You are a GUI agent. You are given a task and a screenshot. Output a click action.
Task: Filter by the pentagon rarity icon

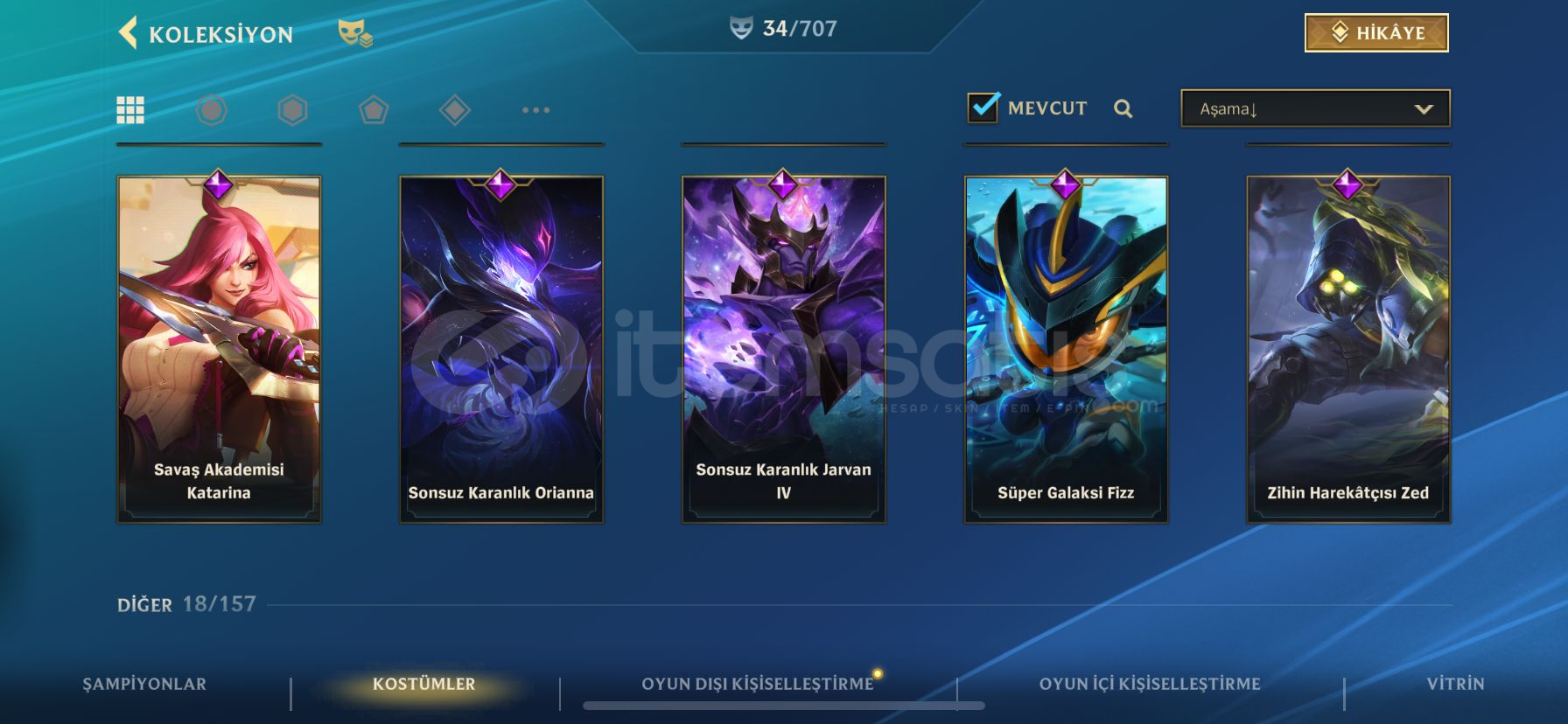(x=374, y=110)
